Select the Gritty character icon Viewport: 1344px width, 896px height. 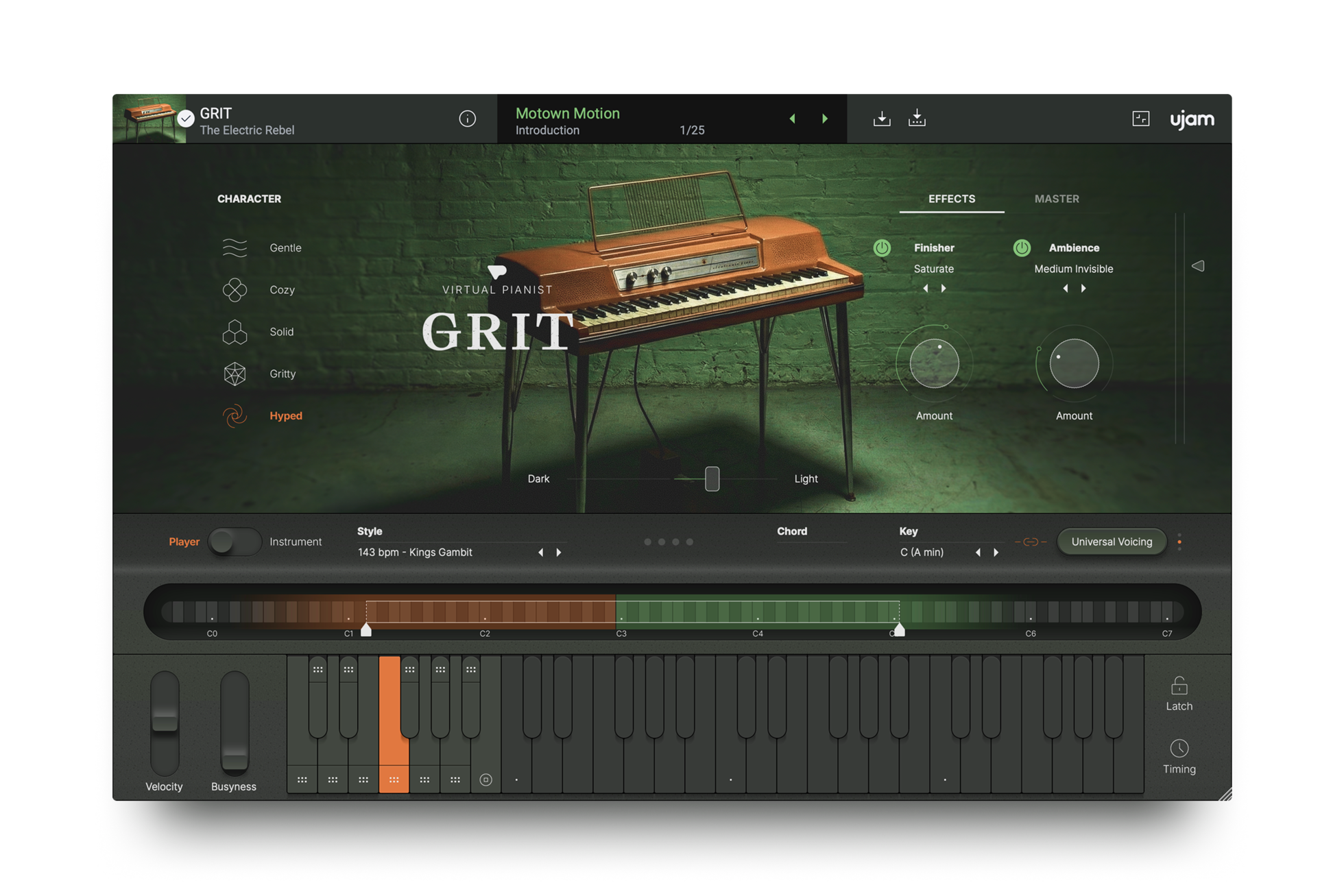pos(235,374)
